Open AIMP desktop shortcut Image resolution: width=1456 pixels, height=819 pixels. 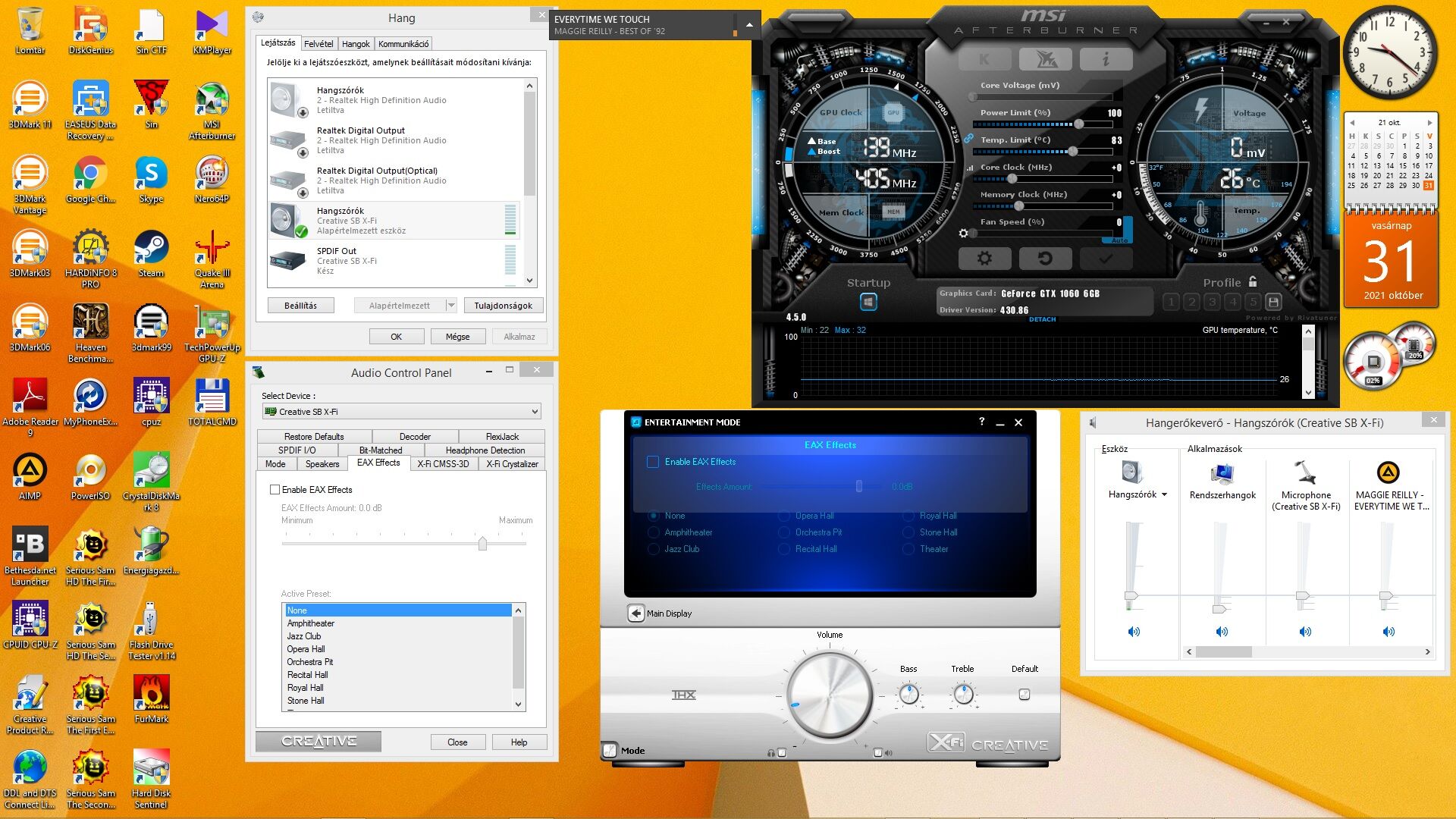pos(30,478)
